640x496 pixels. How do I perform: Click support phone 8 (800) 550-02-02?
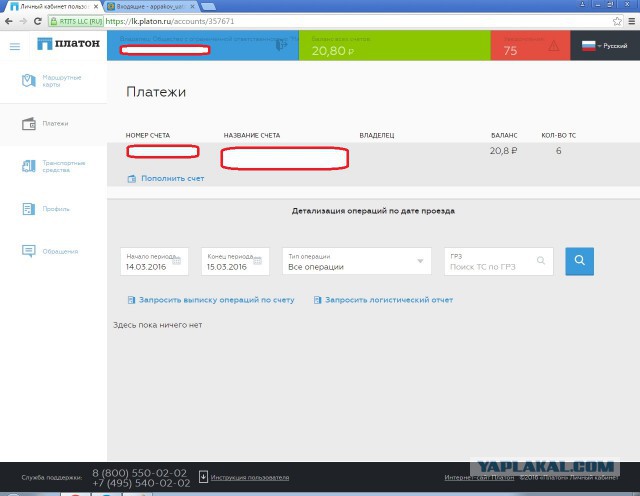point(140,473)
